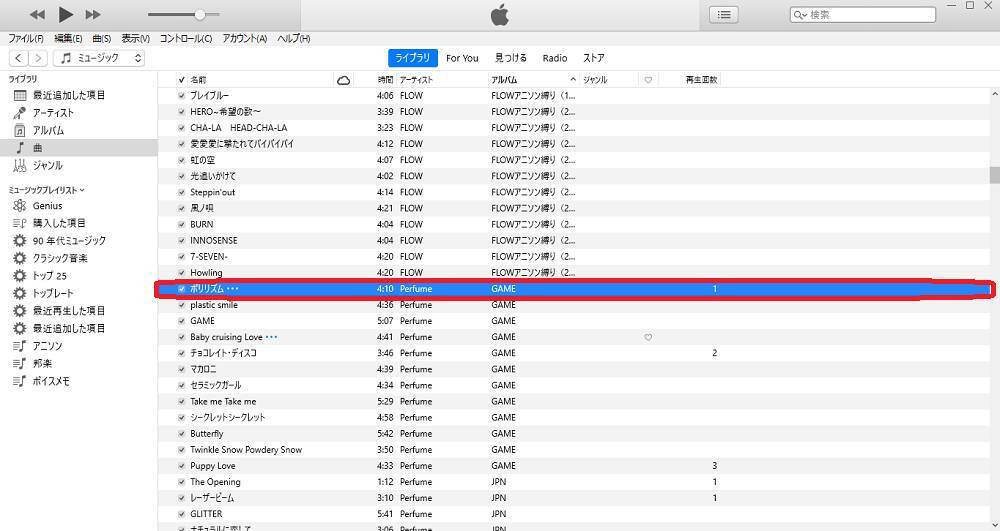Image resolution: width=1000 pixels, height=531 pixels.
Task: Uncheck the plastic smile song checkbox
Action: (x=181, y=305)
